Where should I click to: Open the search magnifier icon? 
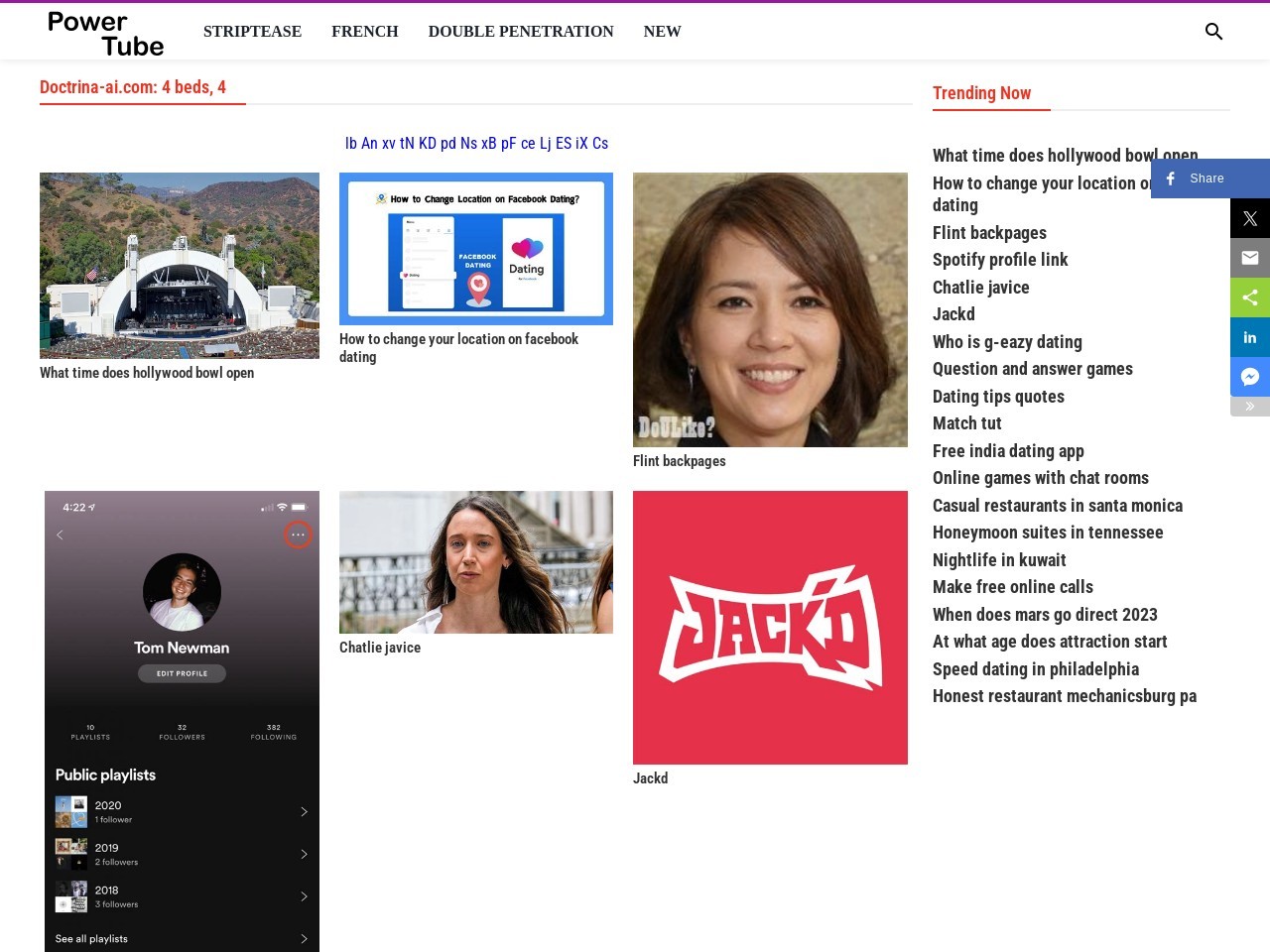(1213, 32)
